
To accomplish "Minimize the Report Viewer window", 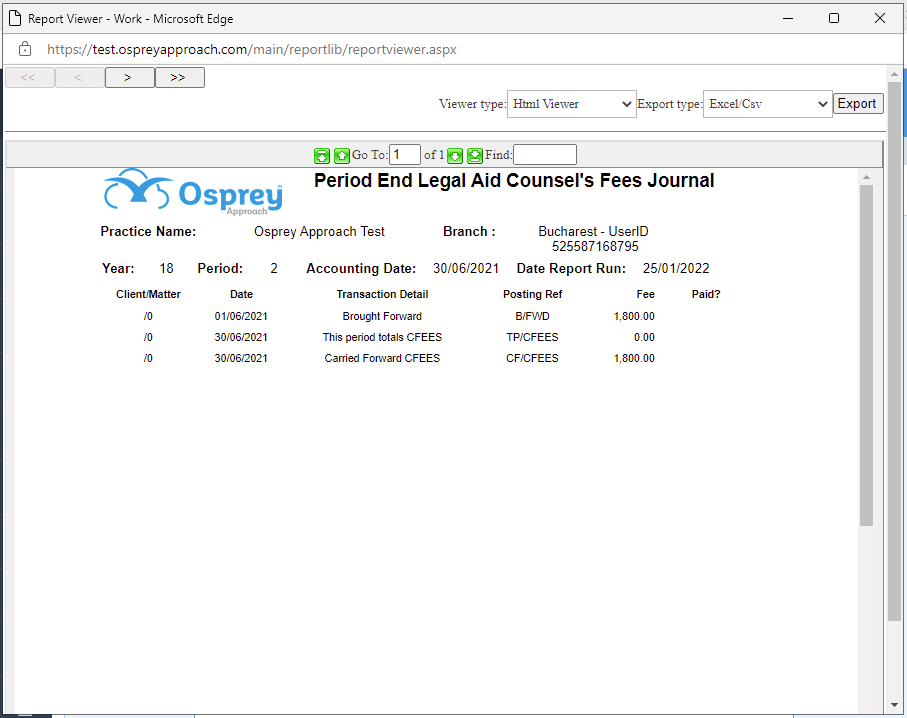I will pos(788,19).
